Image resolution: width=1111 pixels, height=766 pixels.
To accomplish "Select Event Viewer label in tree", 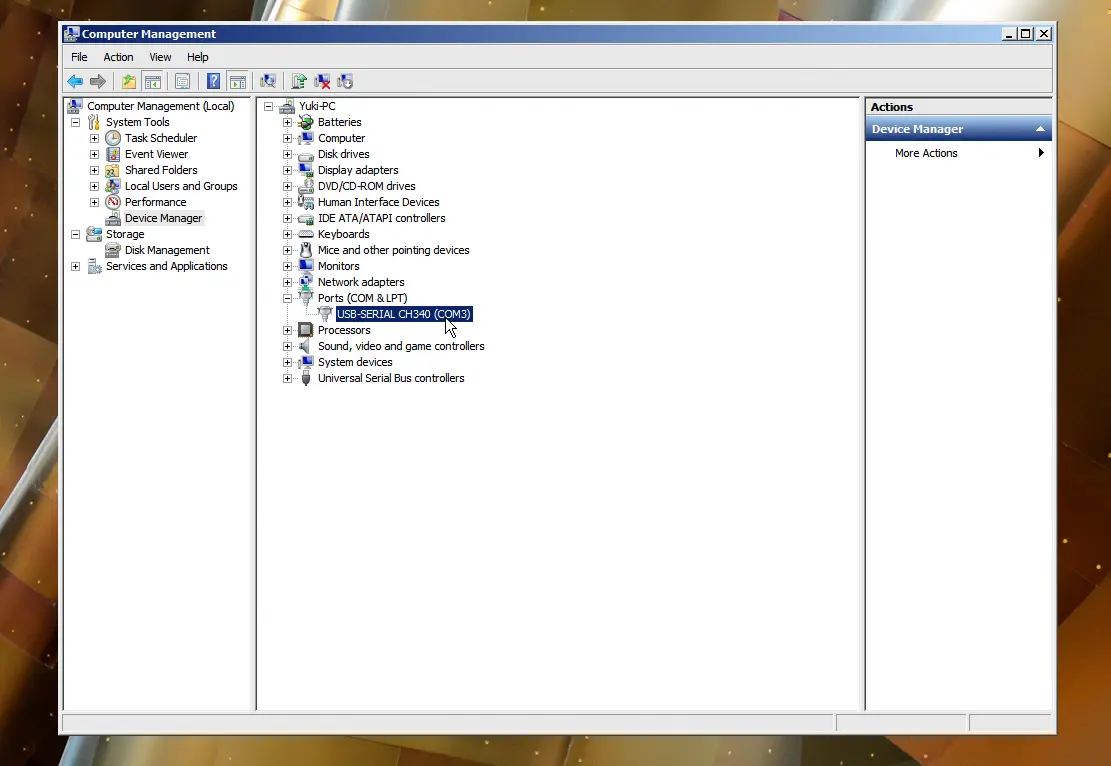I will pos(157,154).
